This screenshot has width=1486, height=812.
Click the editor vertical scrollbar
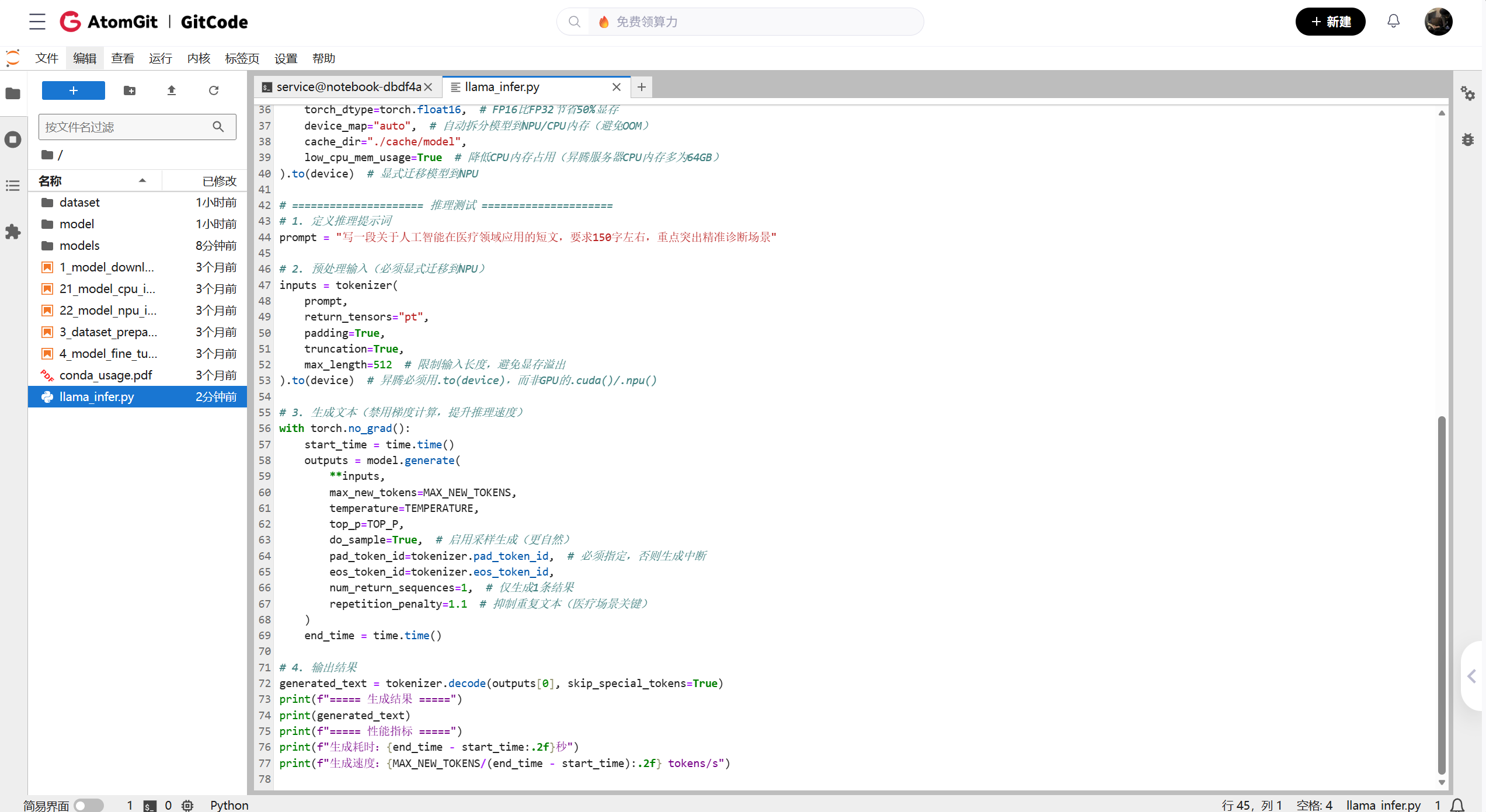click(1441, 594)
